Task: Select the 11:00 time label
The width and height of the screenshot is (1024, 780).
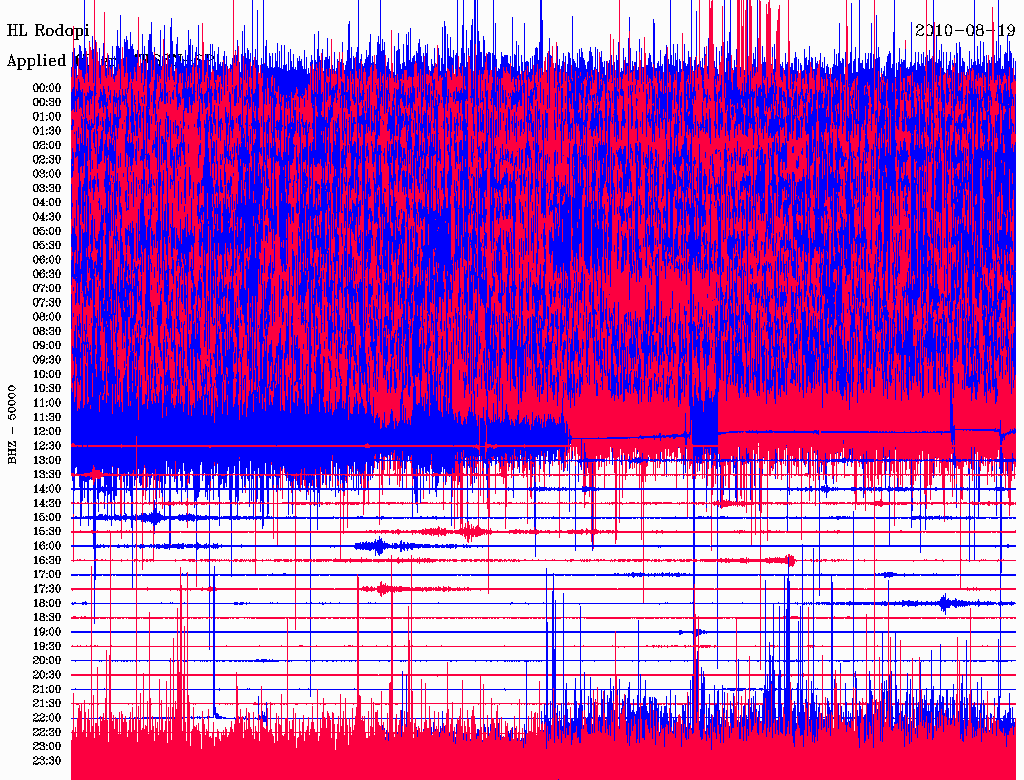Action: 47,403
